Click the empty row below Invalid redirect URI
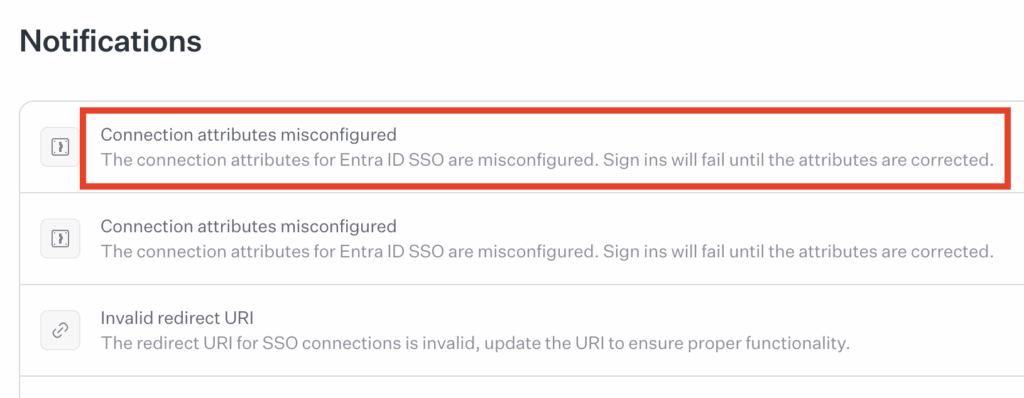 (522, 387)
